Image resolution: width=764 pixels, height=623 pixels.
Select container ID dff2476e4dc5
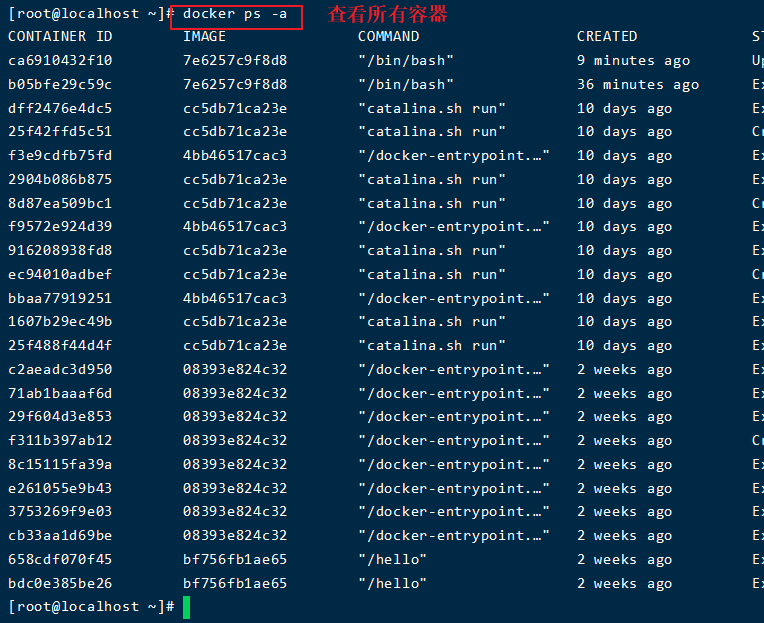tap(60, 108)
